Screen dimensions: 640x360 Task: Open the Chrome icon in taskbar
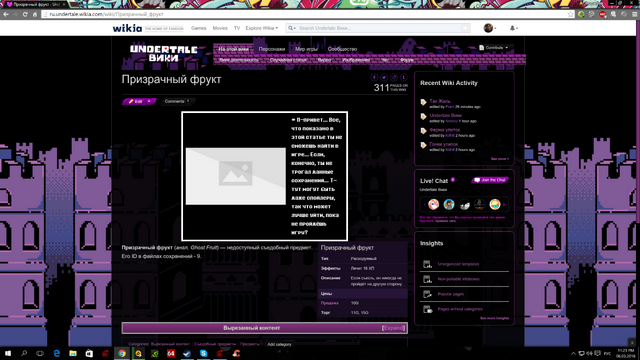point(122,353)
